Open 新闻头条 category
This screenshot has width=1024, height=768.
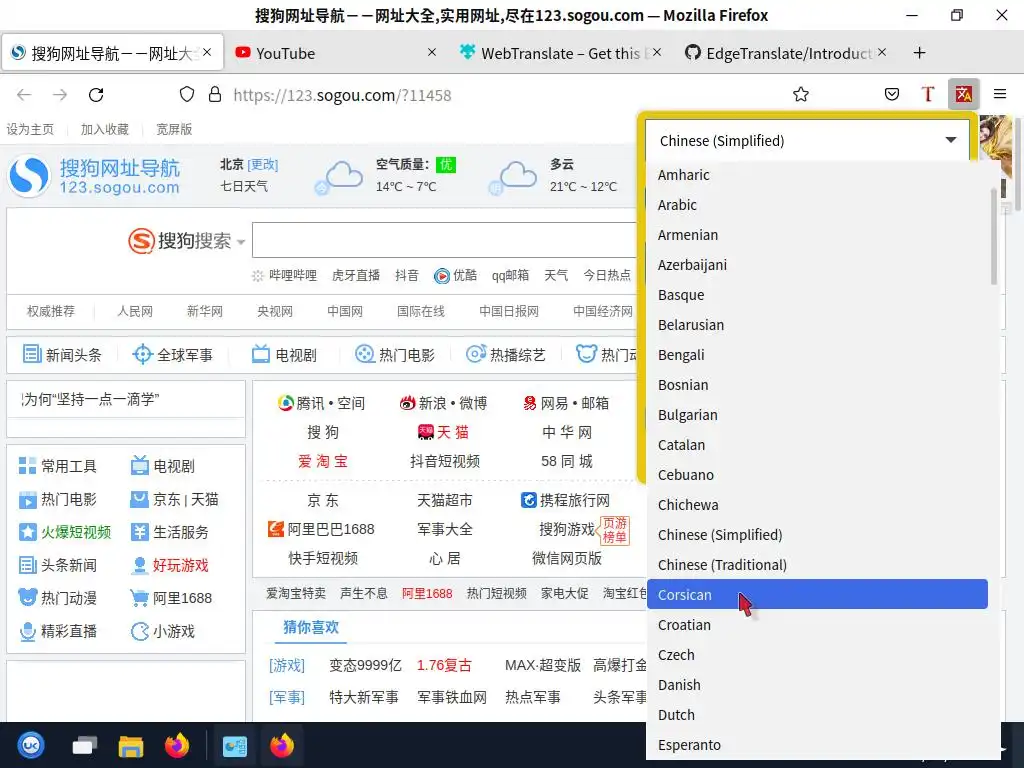coord(63,355)
